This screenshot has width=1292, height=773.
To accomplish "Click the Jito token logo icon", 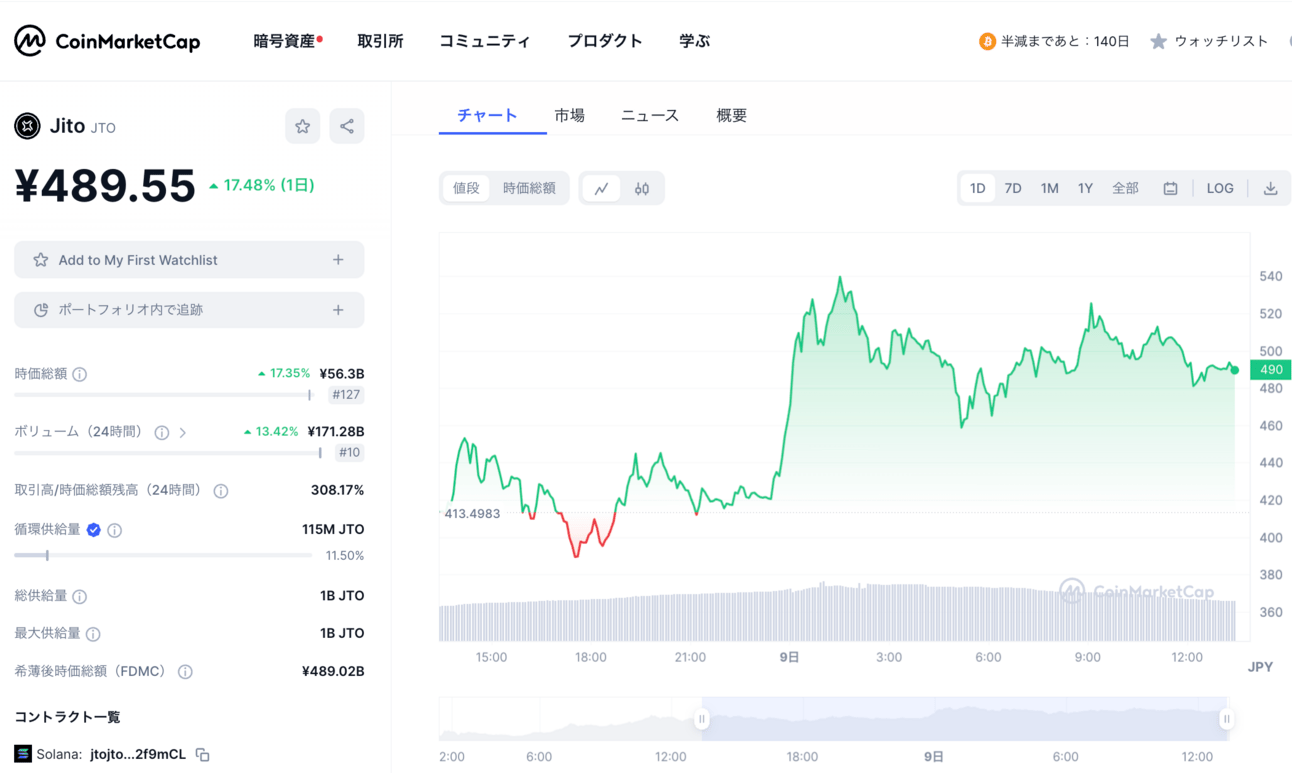I will click(x=27, y=126).
